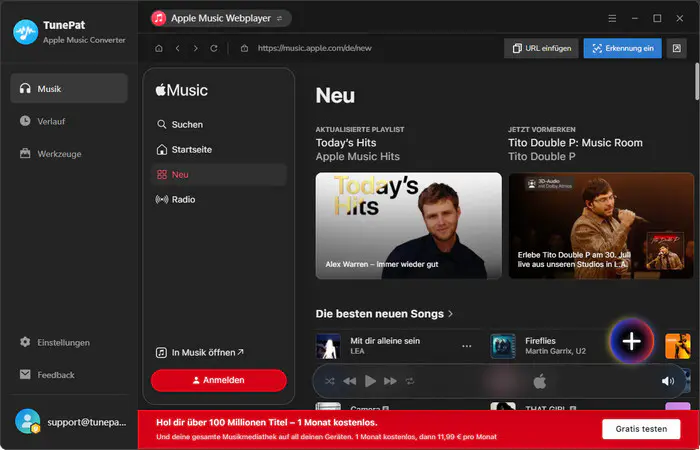Viewport: 700px width, 450px height.
Task: Click the Fireflies song title
Action: (x=540, y=341)
